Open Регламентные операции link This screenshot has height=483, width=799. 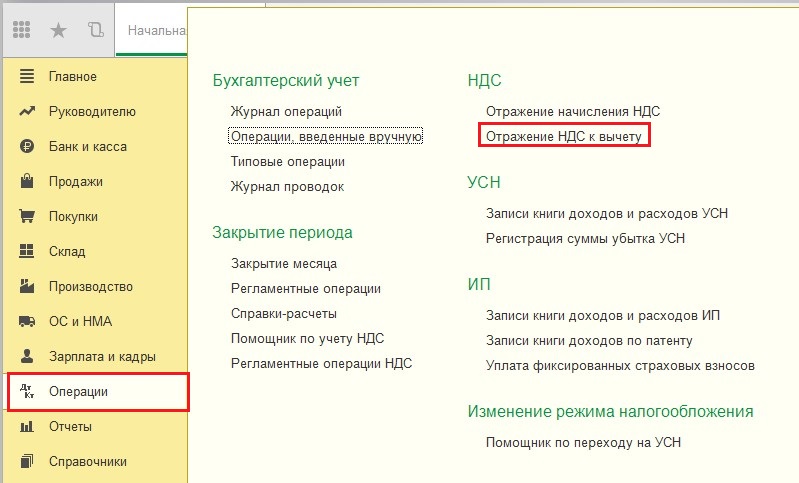coord(306,288)
